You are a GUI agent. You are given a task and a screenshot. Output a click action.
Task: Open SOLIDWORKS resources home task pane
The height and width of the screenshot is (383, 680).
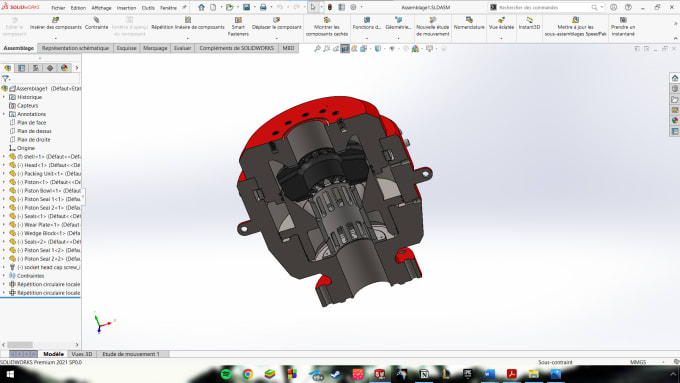[675, 78]
